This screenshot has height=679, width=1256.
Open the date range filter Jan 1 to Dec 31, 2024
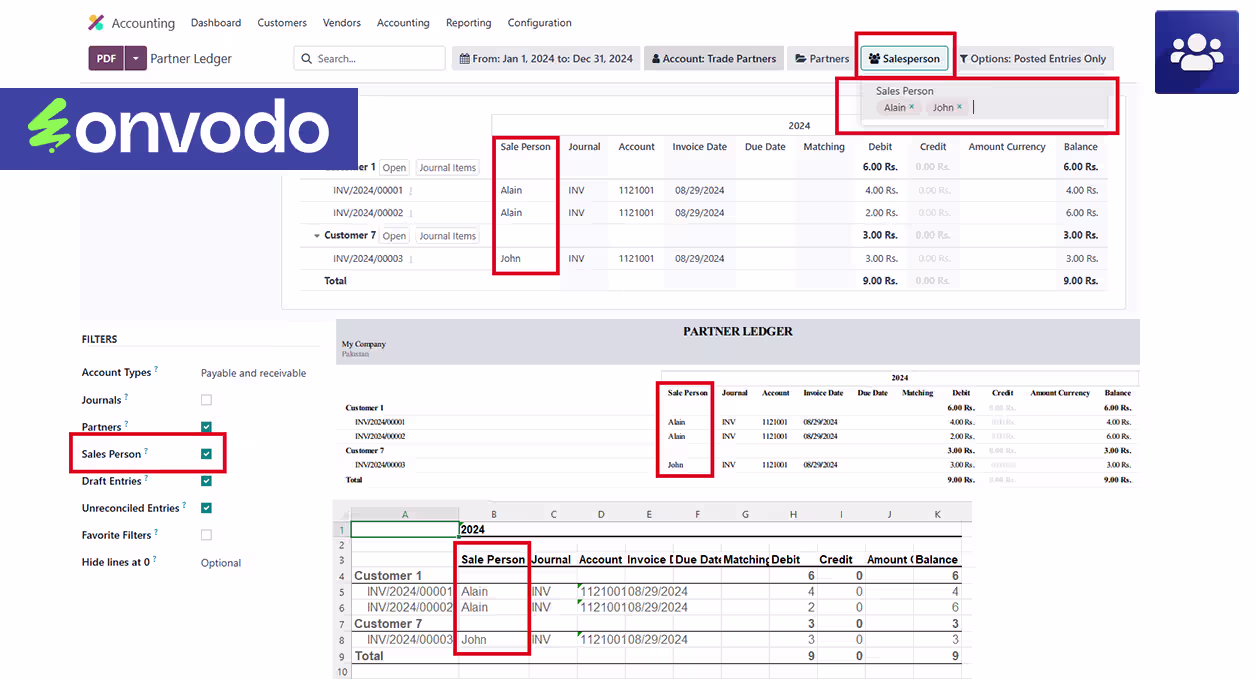pos(546,59)
